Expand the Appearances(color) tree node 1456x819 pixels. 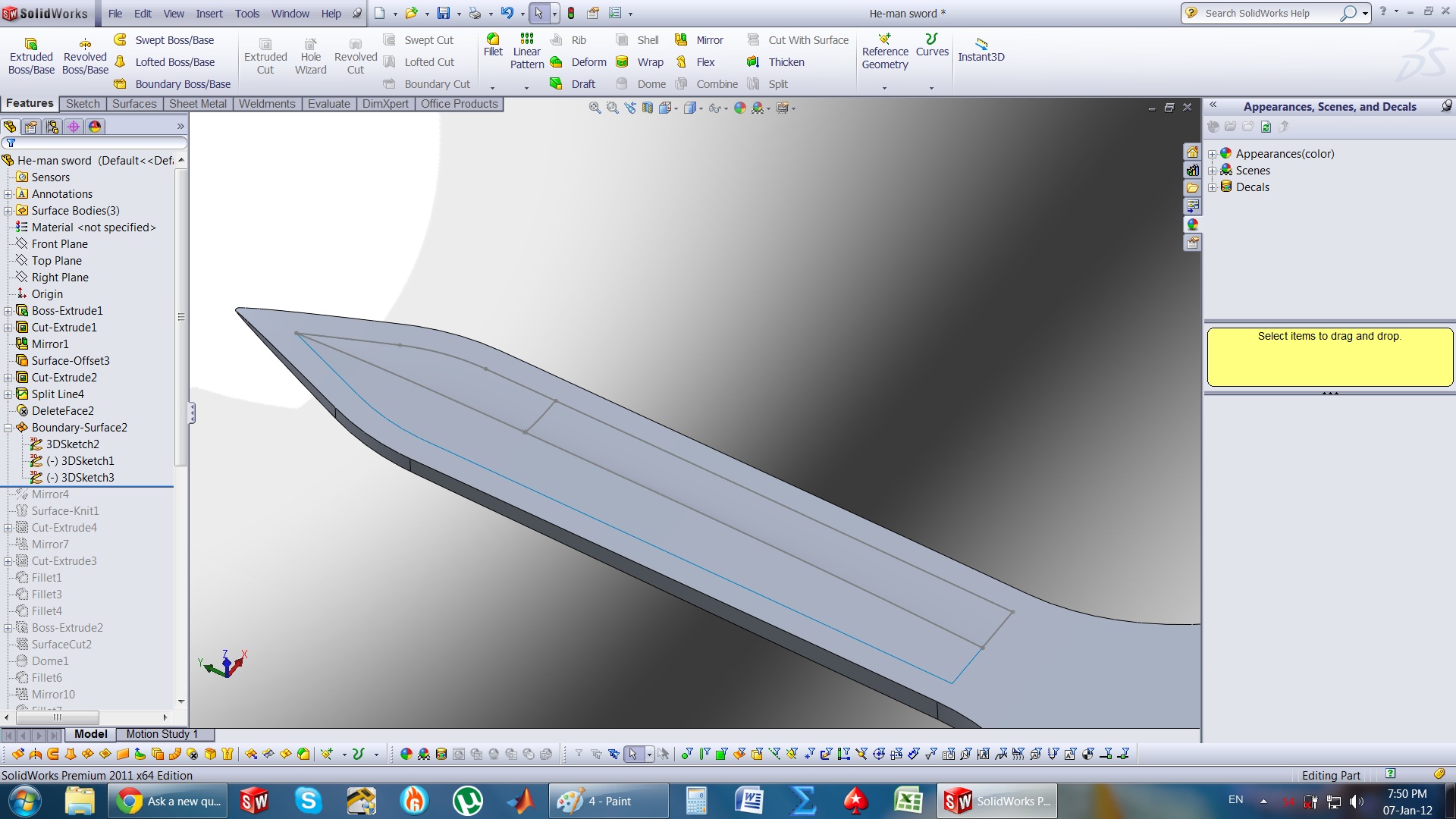1212,154
